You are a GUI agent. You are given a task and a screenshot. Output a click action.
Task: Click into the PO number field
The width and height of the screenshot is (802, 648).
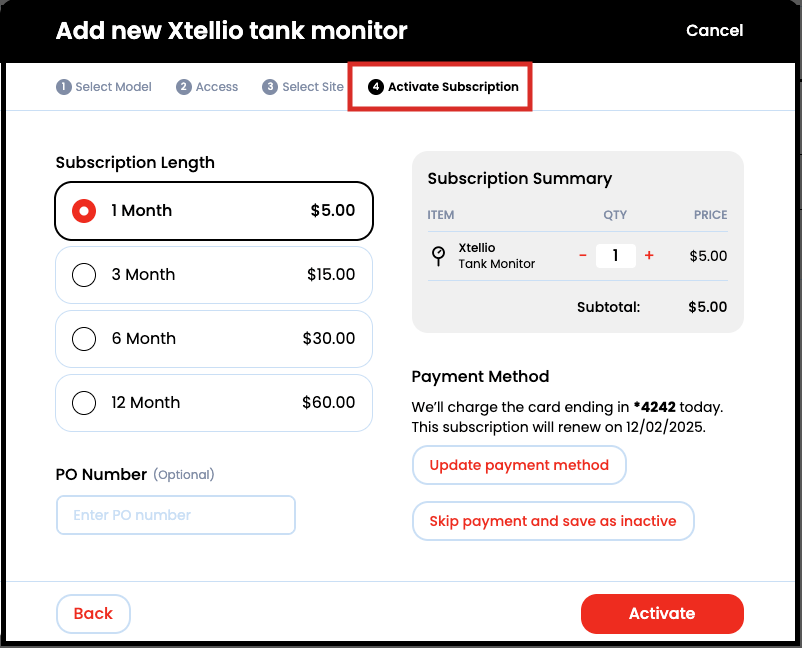(176, 515)
